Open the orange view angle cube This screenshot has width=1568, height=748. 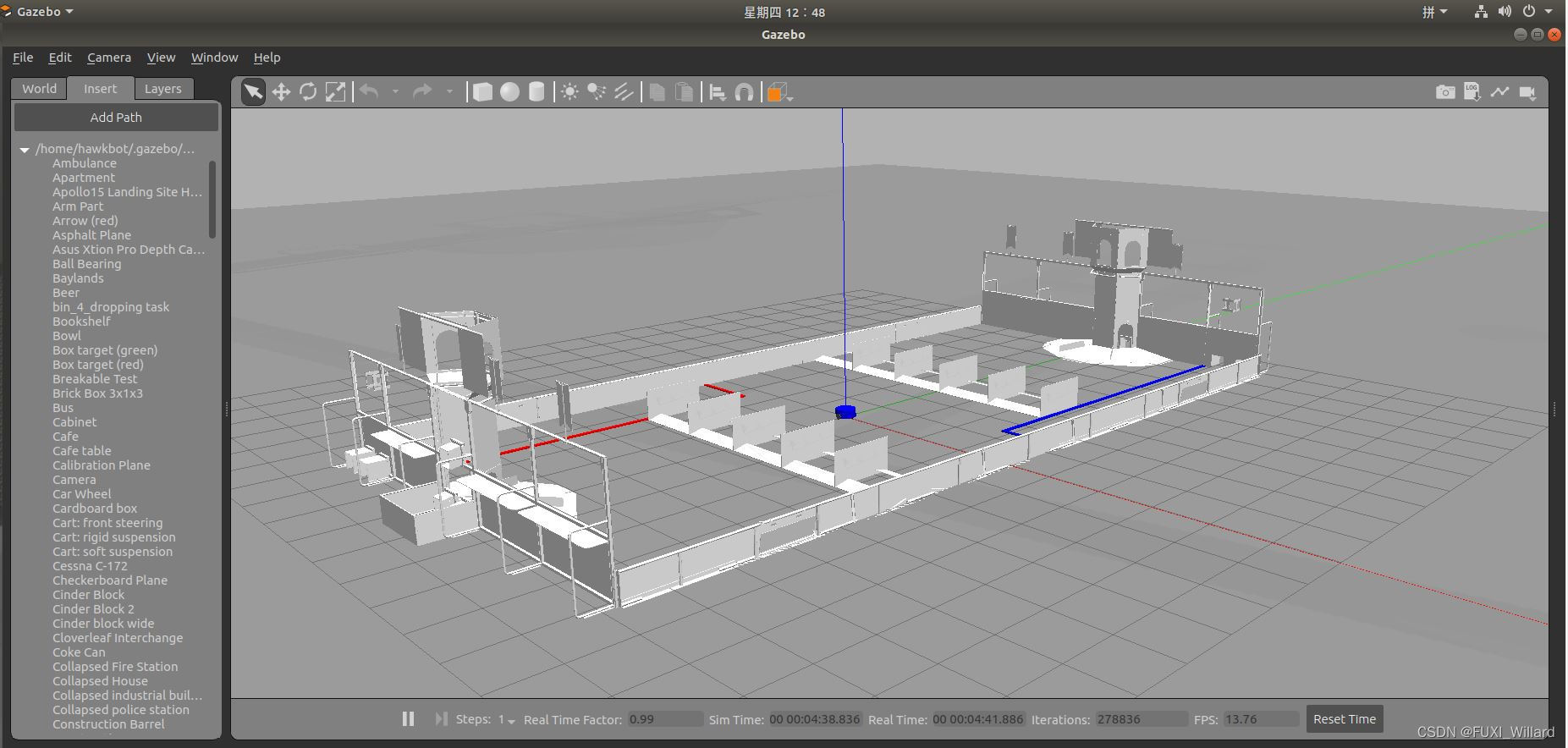click(777, 92)
